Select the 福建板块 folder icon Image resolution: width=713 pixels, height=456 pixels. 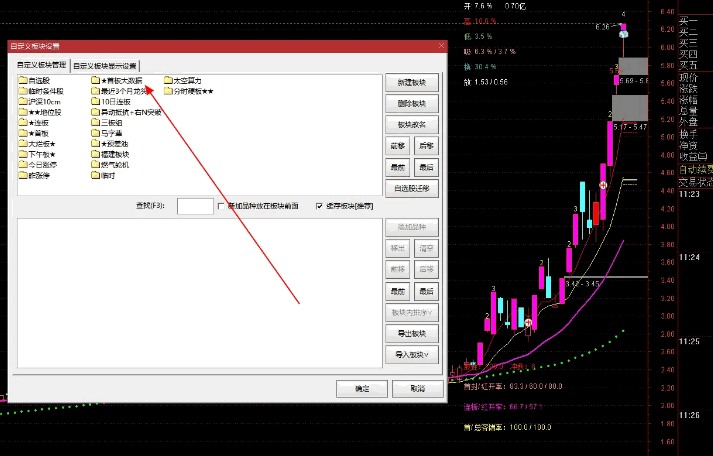pyautogui.click(x=95, y=154)
